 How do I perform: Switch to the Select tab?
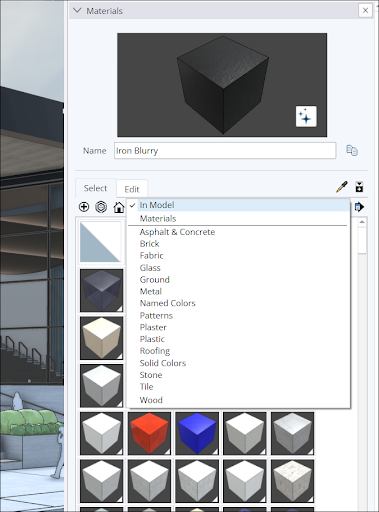coord(95,188)
